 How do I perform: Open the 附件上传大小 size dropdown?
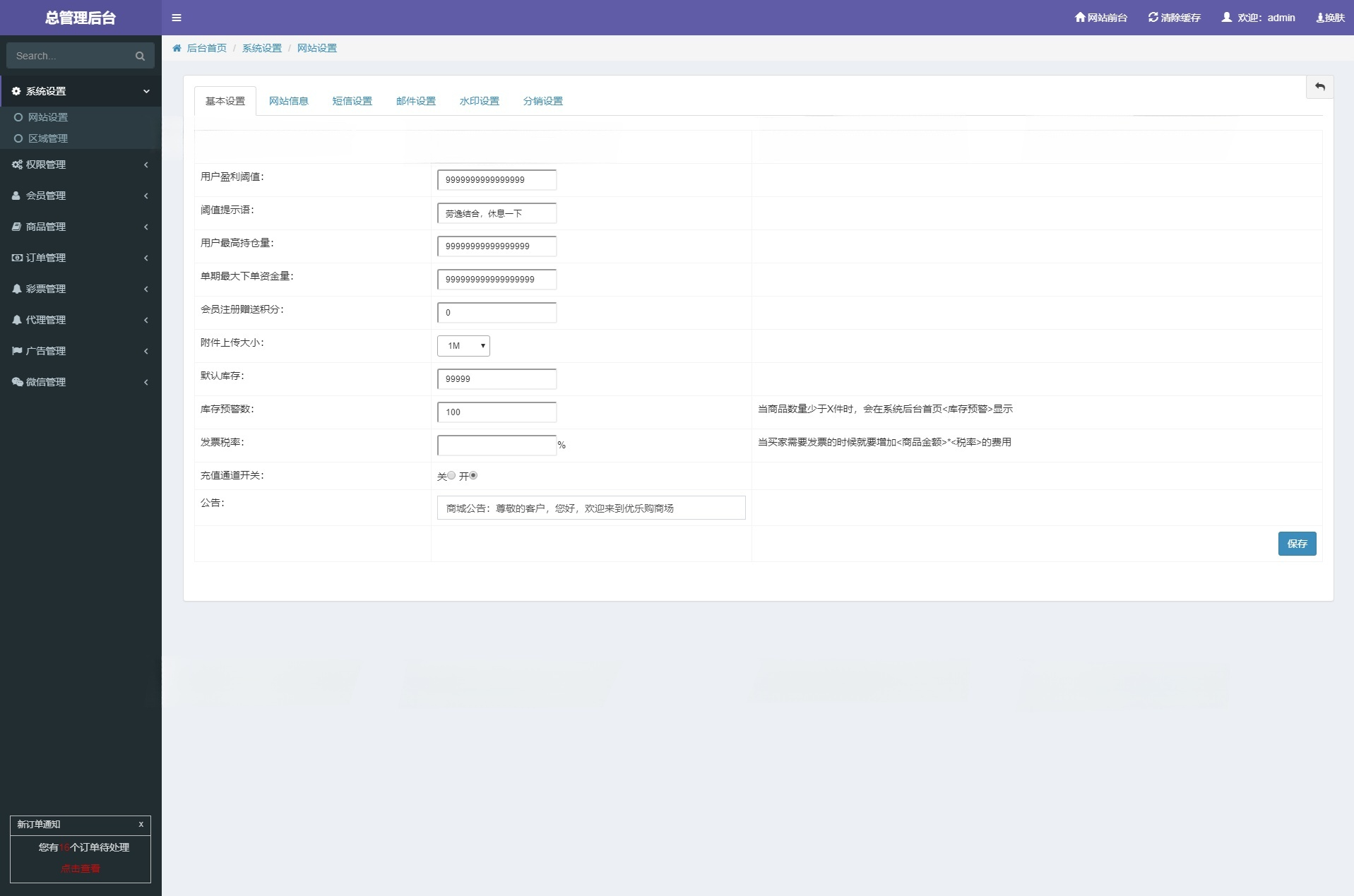click(x=463, y=346)
